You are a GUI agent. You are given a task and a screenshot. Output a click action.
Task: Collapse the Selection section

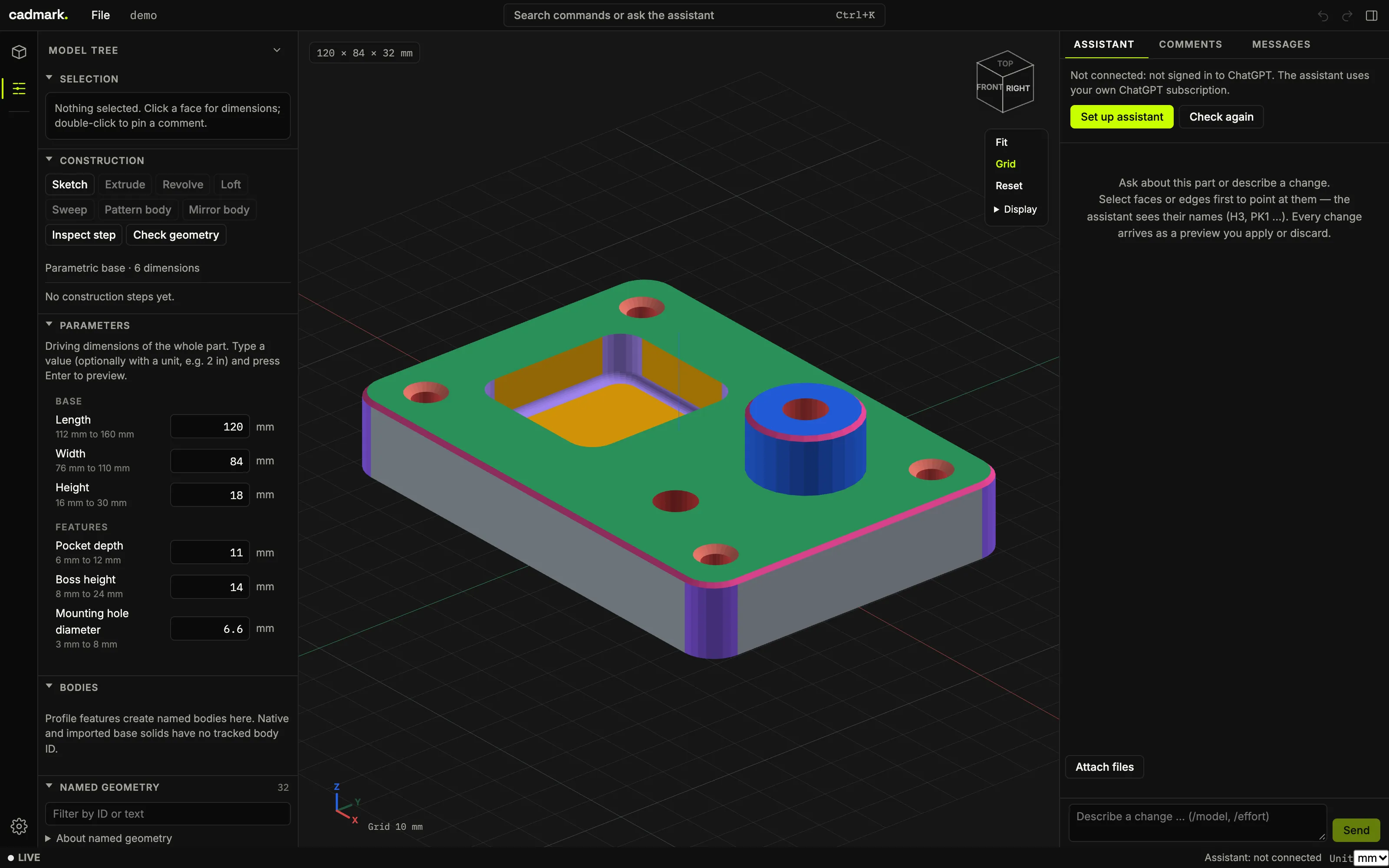[x=49, y=78]
